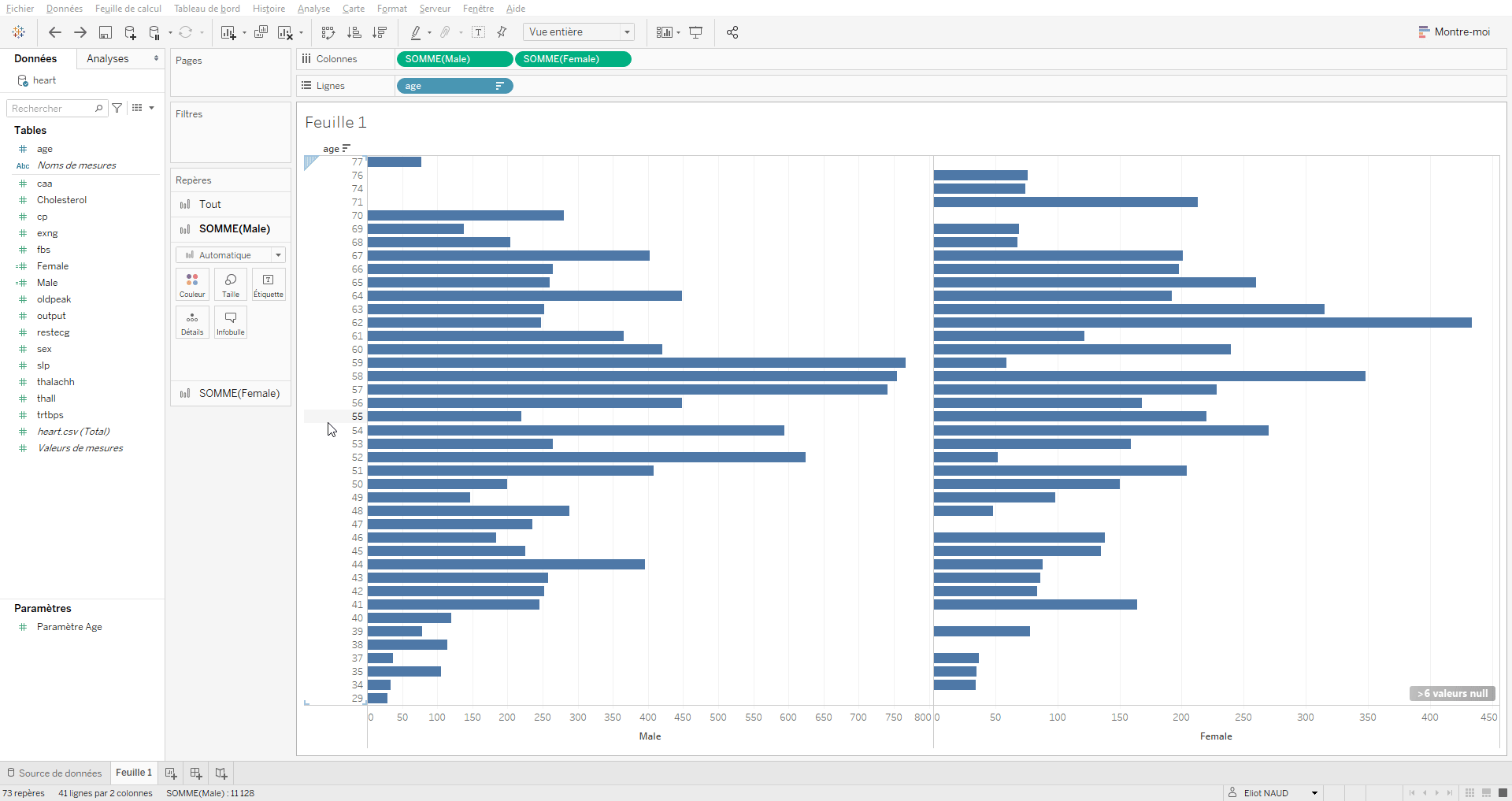Add new worksheet tab icon
The height and width of the screenshot is (801, 1512).
coord(171,773)
